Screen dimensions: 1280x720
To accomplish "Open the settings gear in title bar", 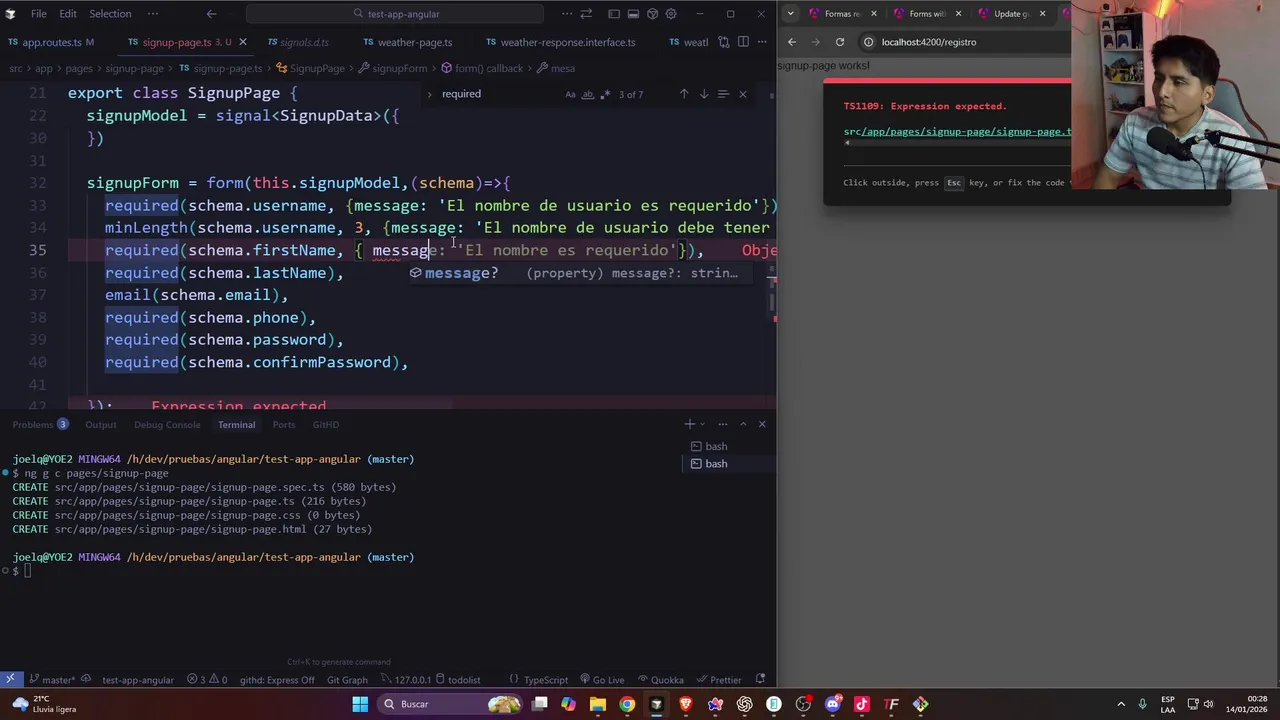I will pyautogui.click(x=671, y=14).
